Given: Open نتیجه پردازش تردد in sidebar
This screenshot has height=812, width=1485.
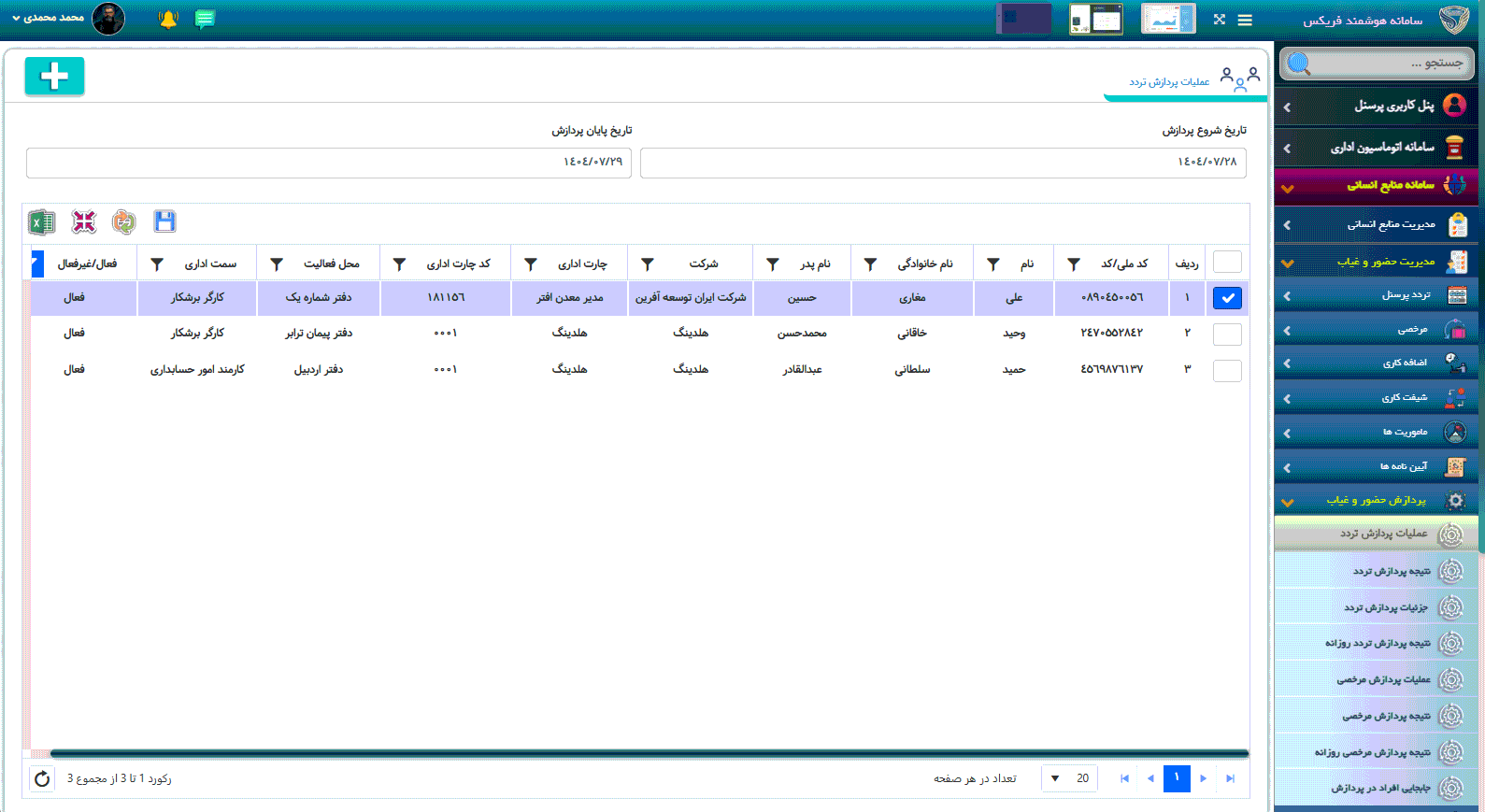Looking at the screenshot, I should tap(1391, 571).
